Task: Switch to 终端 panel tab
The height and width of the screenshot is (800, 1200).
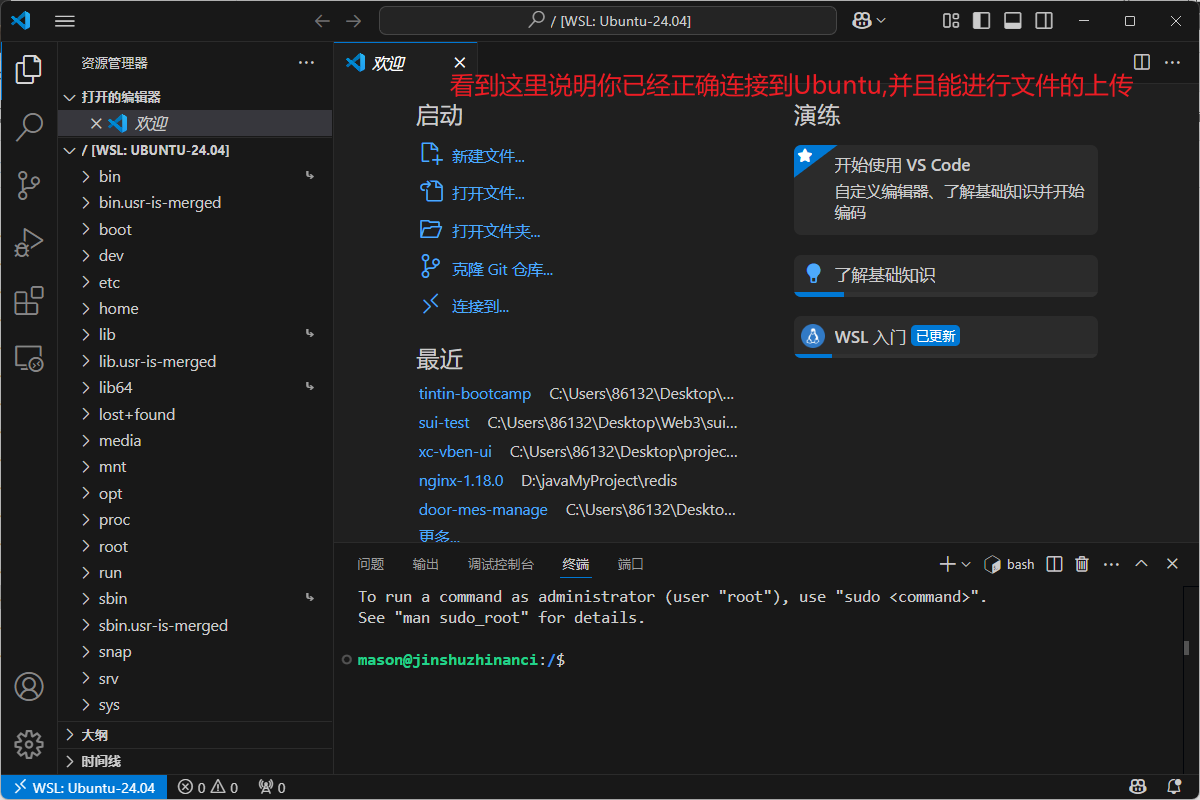Action: coord(576,564)
